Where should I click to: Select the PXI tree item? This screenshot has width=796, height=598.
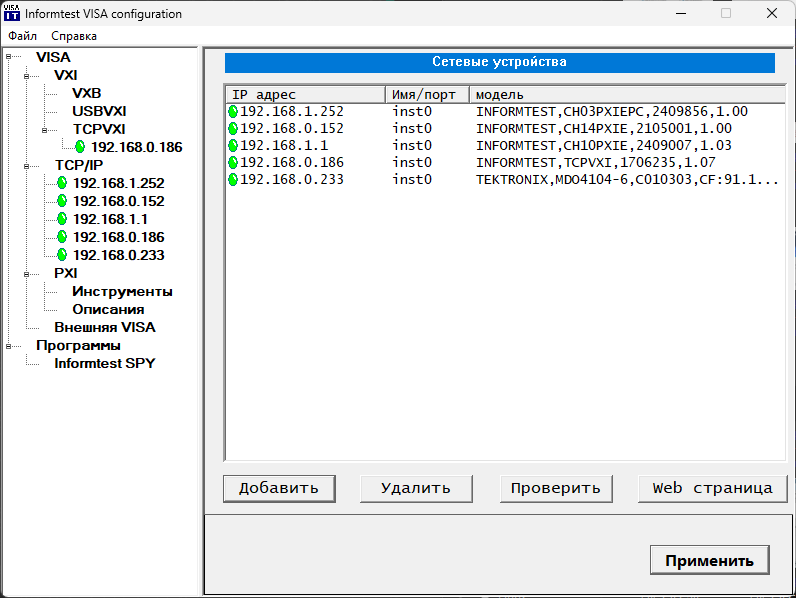65,273
